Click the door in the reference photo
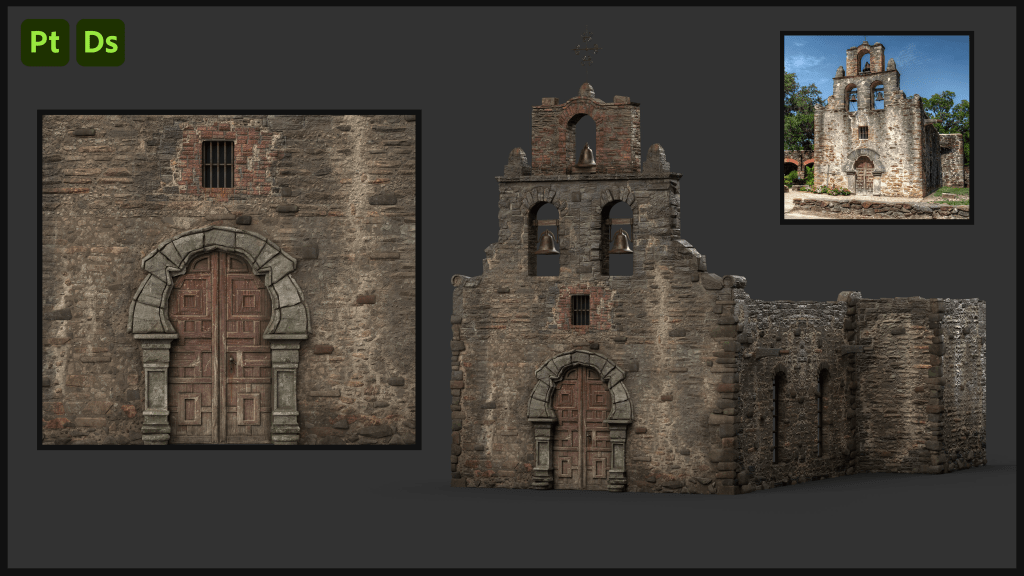Image resolution: width=1024 pixels, height=576 pixels. coord(863,176)
